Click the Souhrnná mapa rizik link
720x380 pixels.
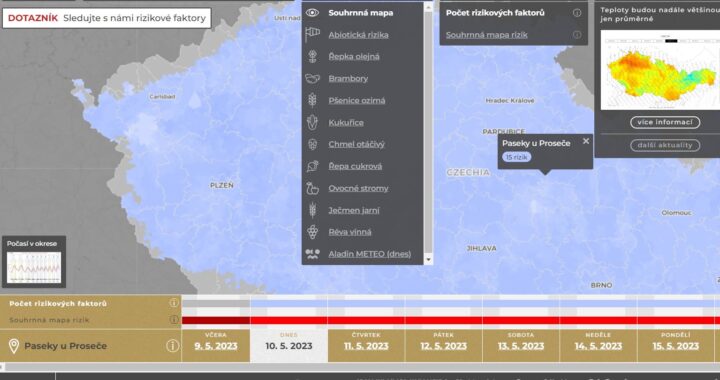486,35
